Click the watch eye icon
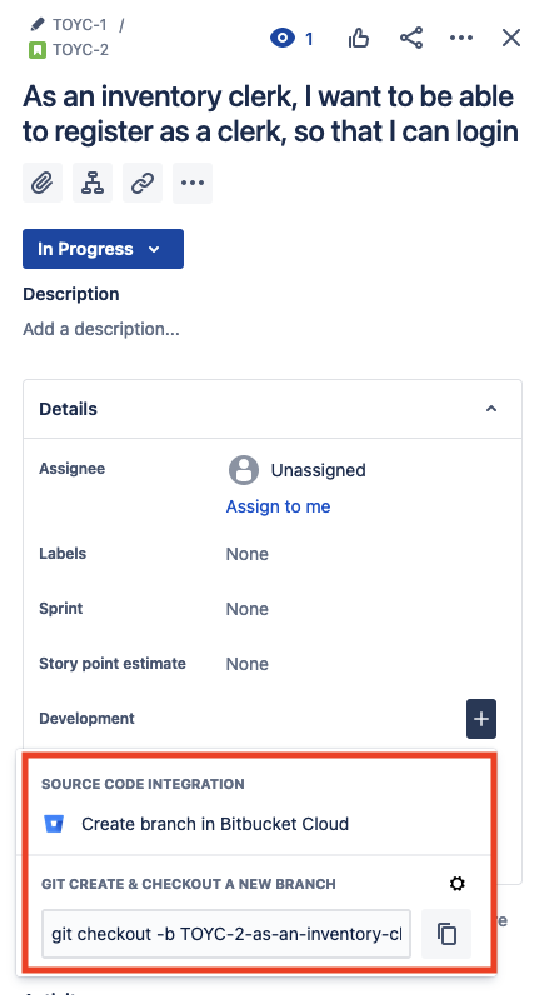Viewport: 543px width, 995px height. click(x=282, y=39)
